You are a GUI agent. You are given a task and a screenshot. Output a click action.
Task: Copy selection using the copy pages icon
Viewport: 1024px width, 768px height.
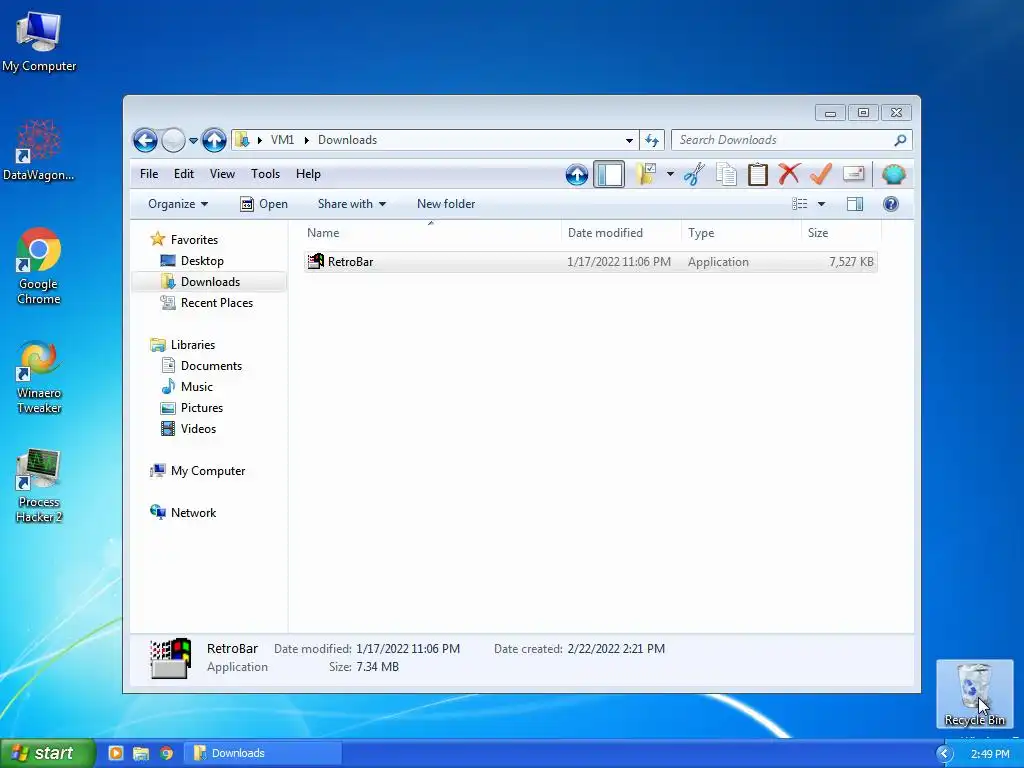click(726, 174)
